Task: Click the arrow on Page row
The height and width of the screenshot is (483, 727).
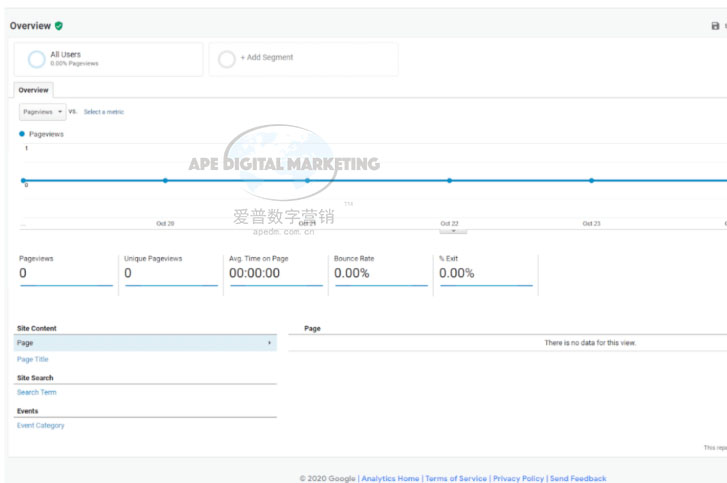Action: (x=269, y=343)
